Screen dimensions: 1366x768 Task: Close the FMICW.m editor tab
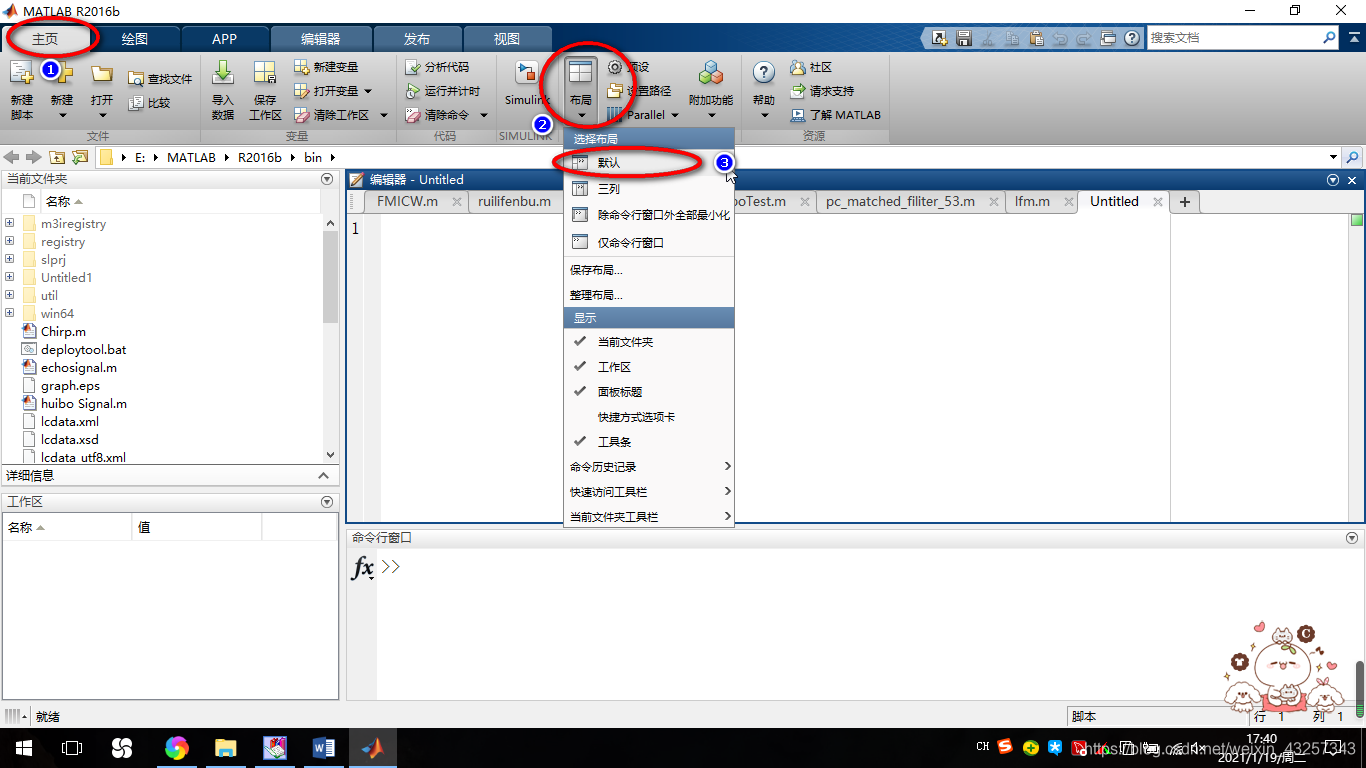pyautogui.click(x=455, y=202)
